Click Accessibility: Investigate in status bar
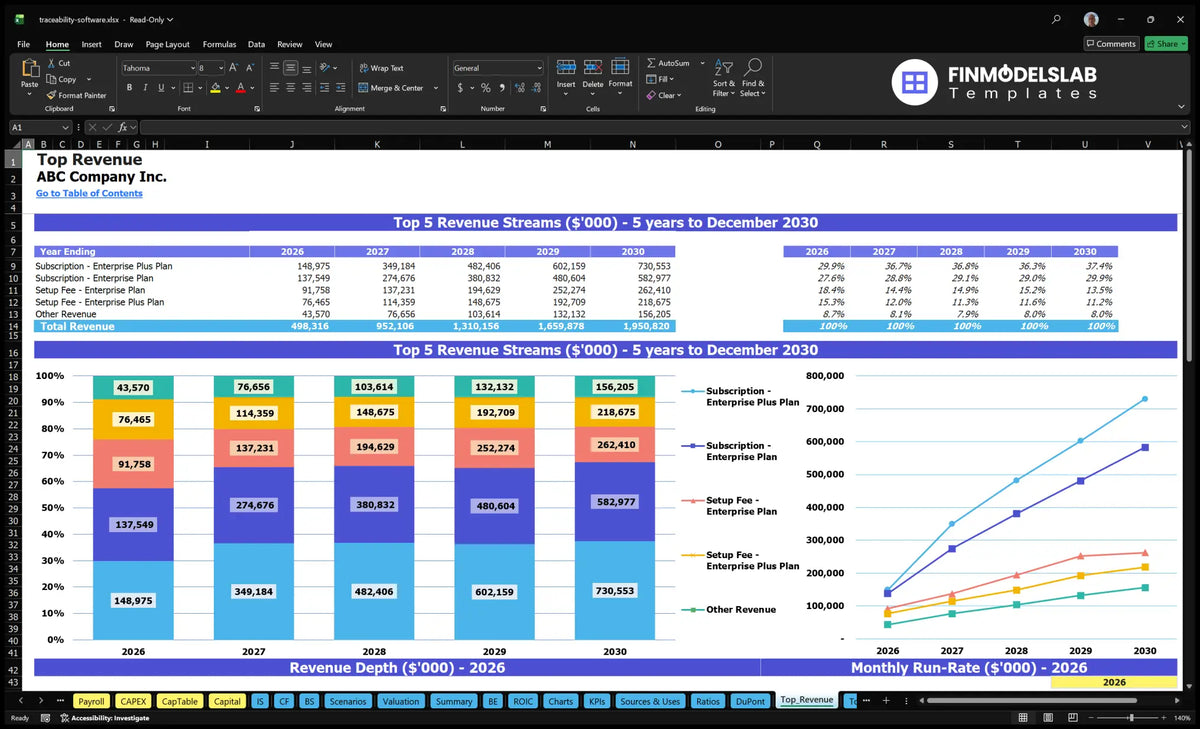Screen dimensions: 1200x729 coord(104,718)
